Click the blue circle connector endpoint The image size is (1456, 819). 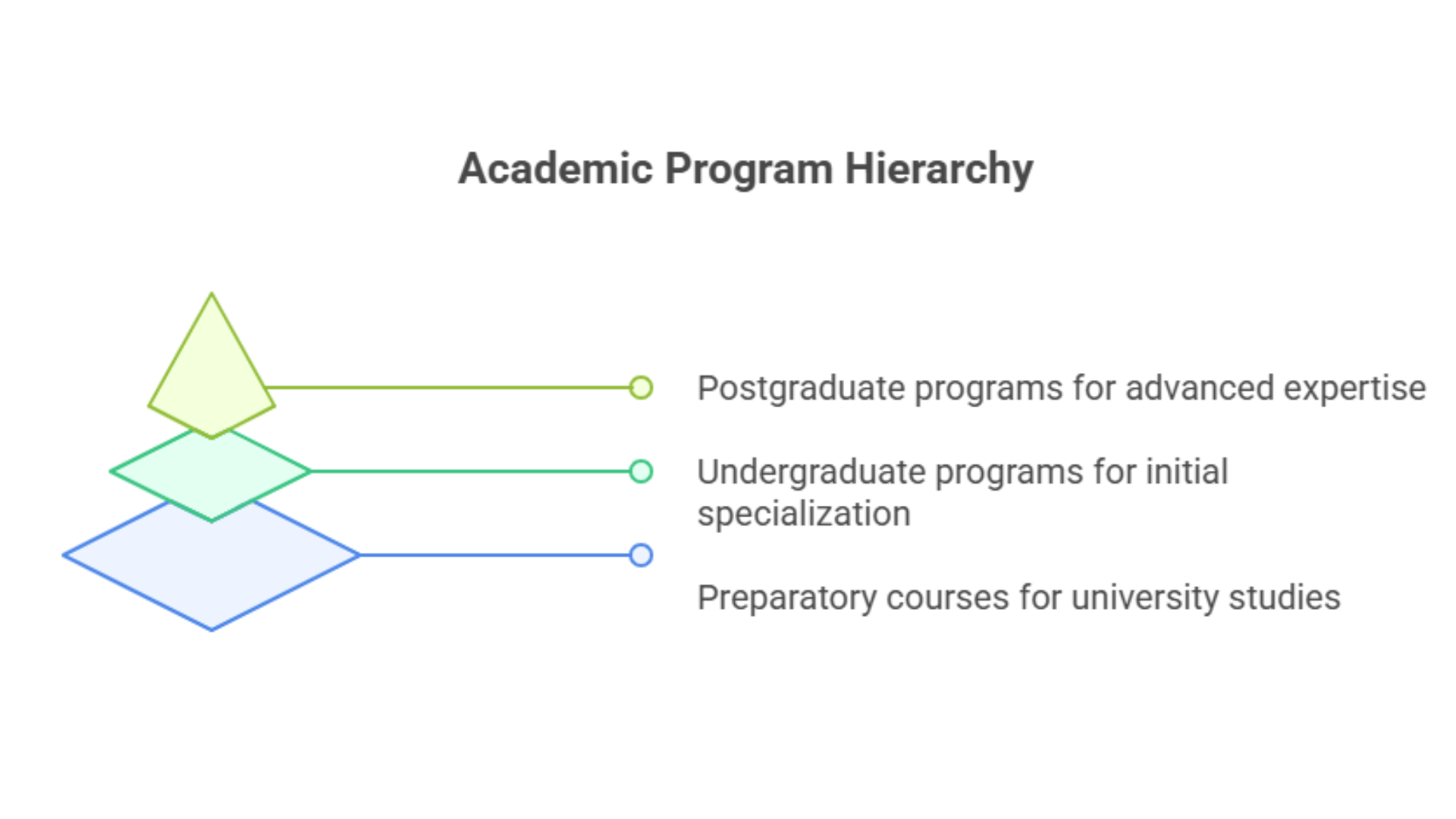click(x=641, y=555)
